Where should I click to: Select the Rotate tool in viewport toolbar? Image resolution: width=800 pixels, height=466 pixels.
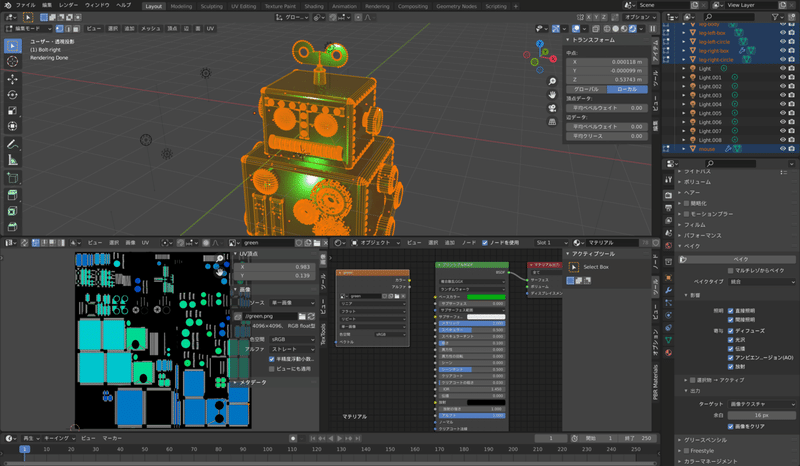click(x=13, y=95)
